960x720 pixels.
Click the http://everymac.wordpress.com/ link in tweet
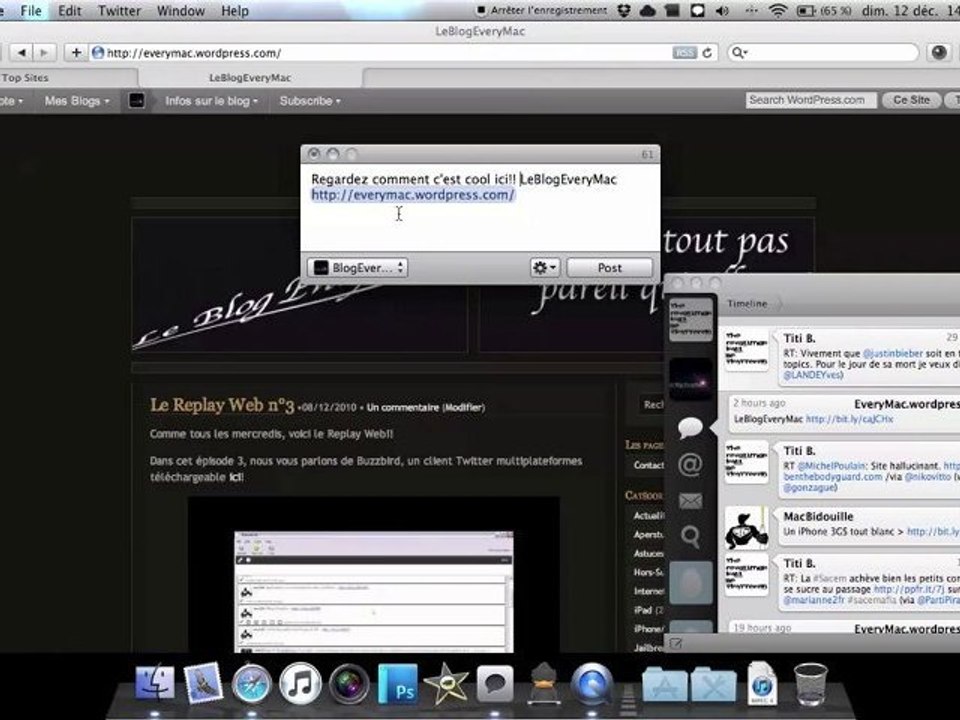(413, 195)
